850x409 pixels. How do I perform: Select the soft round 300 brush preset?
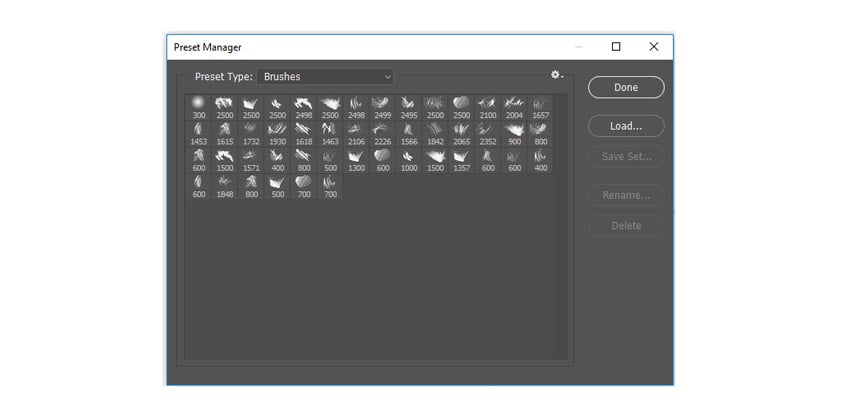click(x=199, y=107)
